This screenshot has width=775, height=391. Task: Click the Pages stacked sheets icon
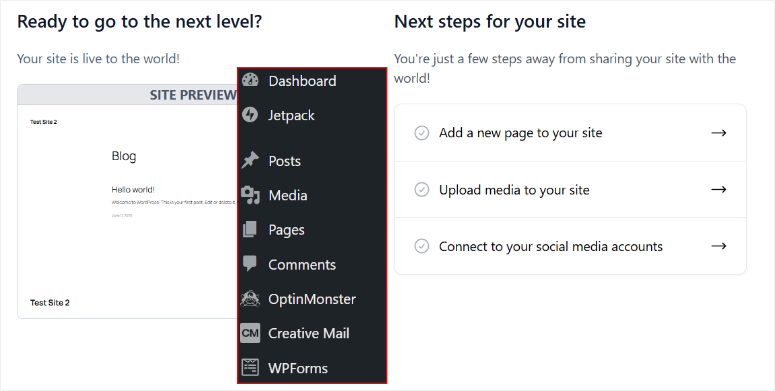pyautogui.click(x=250, y=229)
